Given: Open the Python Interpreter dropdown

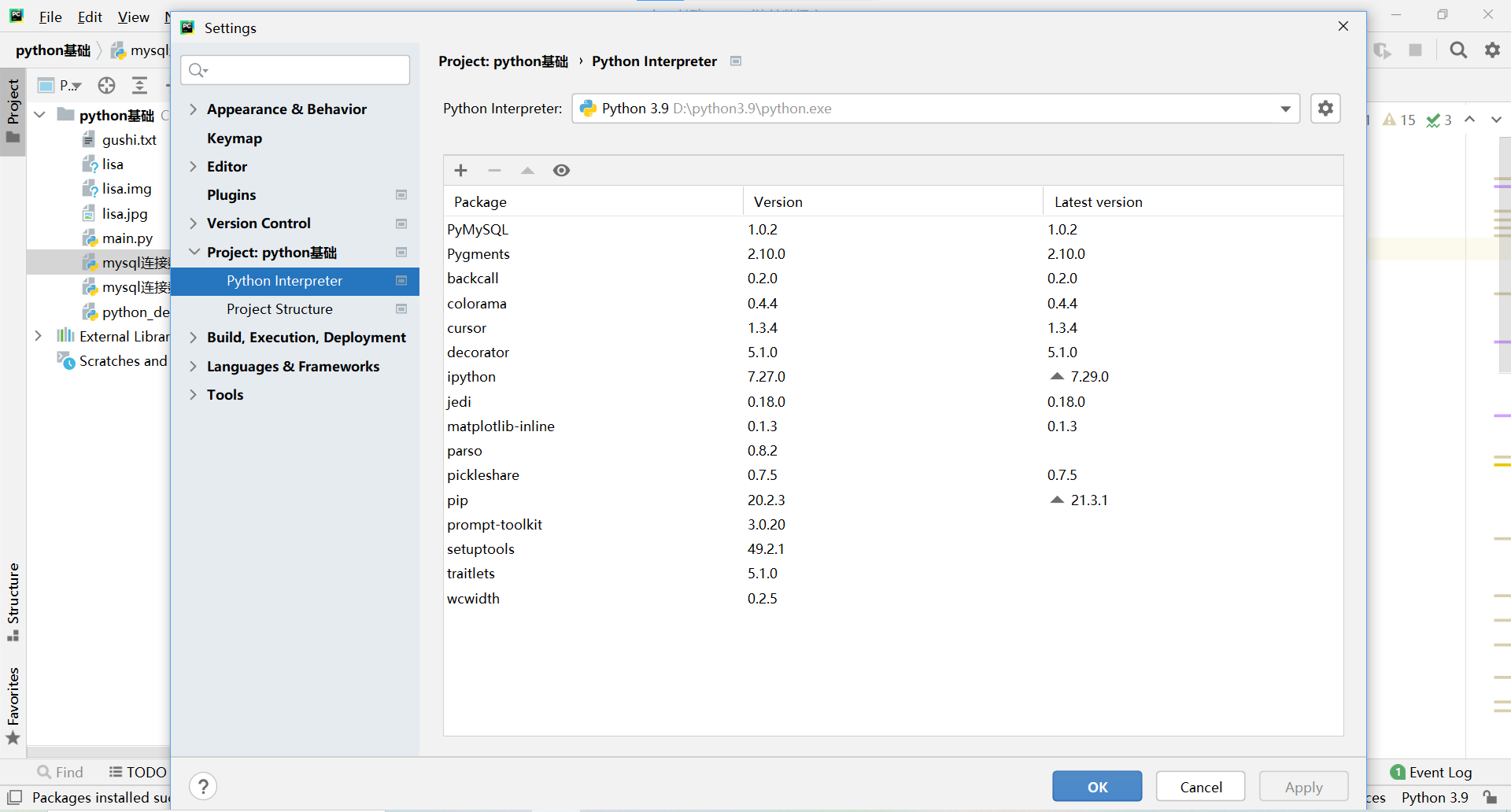Looking at the screenshot, I should point(935,109).
